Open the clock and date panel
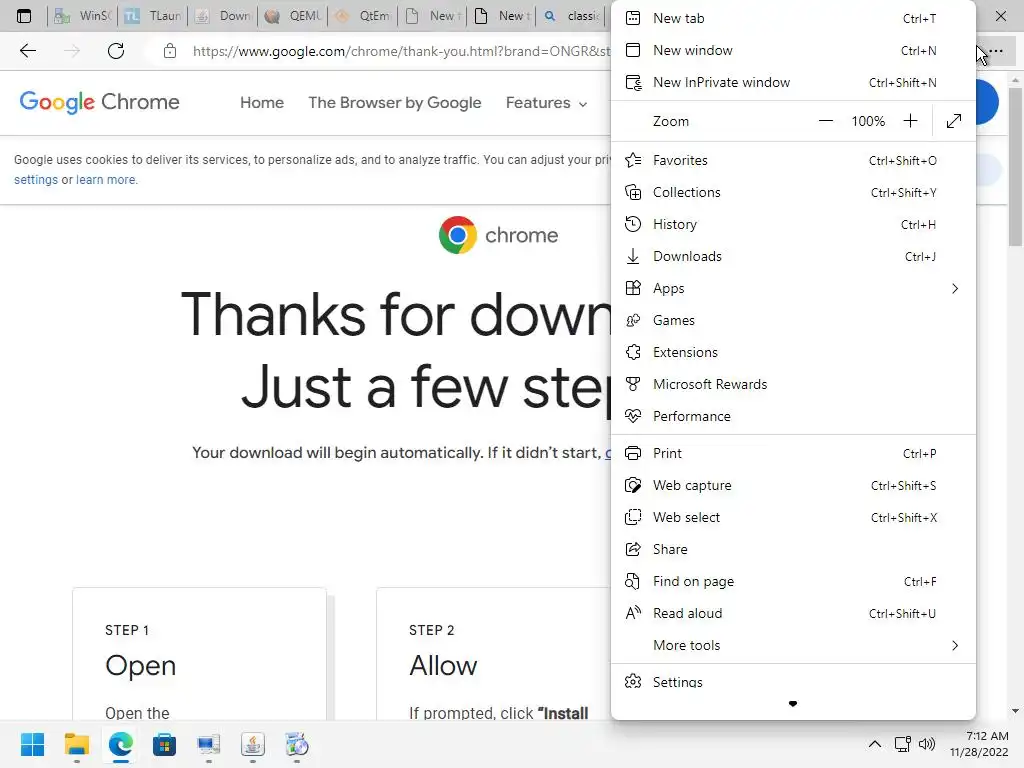 [979, 744]
